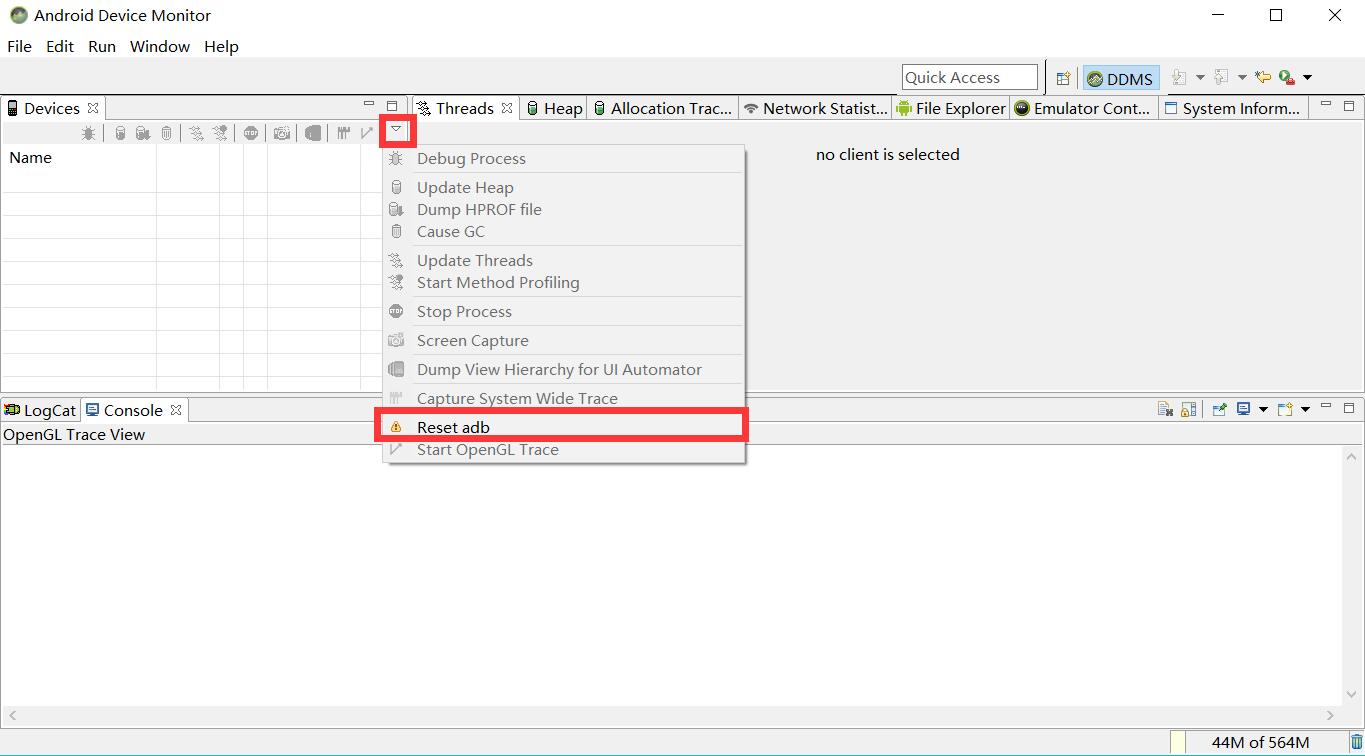This screenshot has width=1365, height=756.
Task: Switch to the LogCat tab
Action: pos(40,410)
